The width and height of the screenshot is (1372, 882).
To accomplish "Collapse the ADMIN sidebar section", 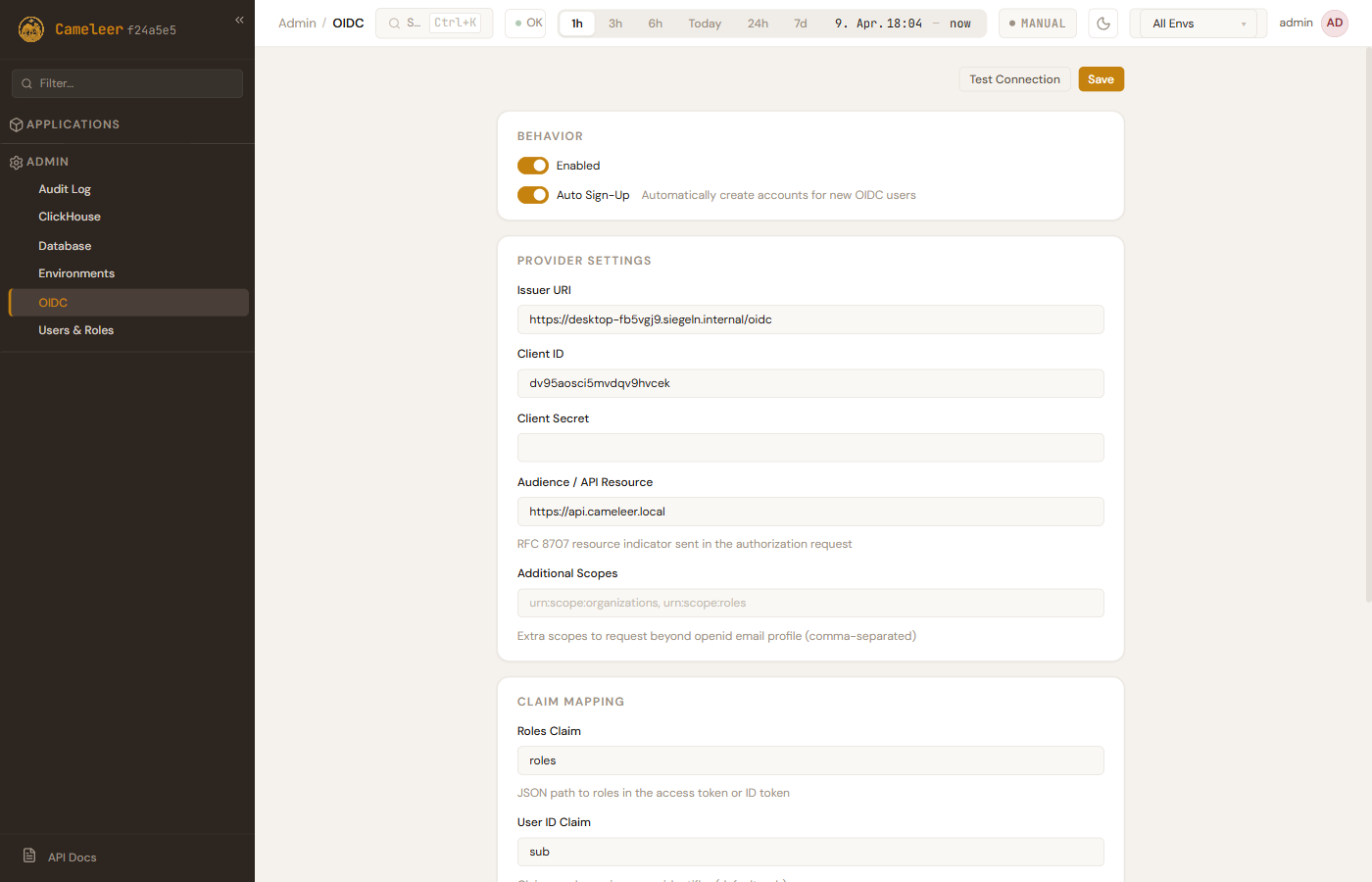I will (48, 162).
